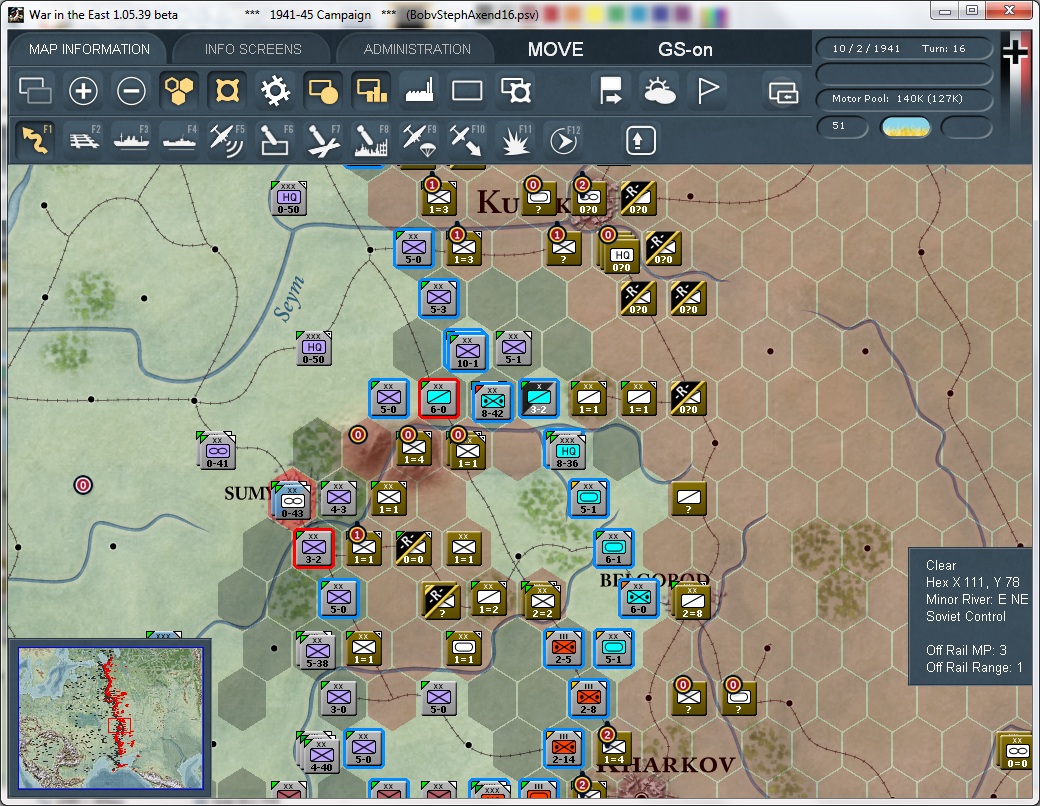Image resolution: width=1040 pixels, height=806 pixels.
Task: Toggle the hex grid display
Action: pos(179,90)
